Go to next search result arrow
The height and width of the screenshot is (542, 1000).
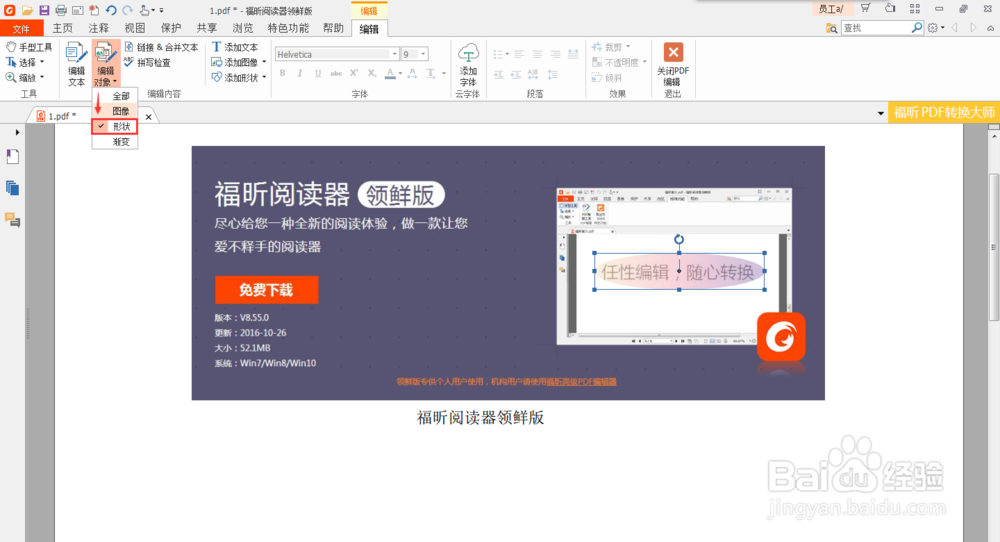(973, 27)
